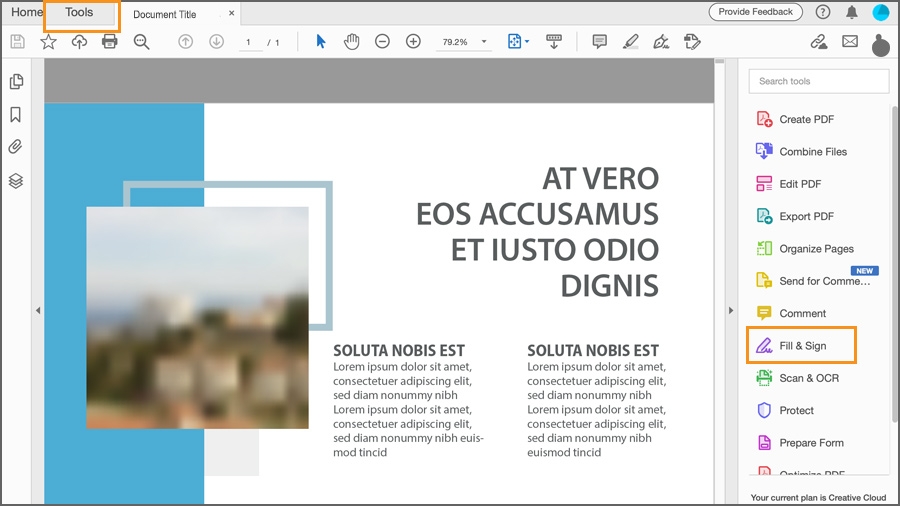Click the Save file icon
Image resolution: width=900 pixels, height=506 pixels.
[x=18, y=41]
